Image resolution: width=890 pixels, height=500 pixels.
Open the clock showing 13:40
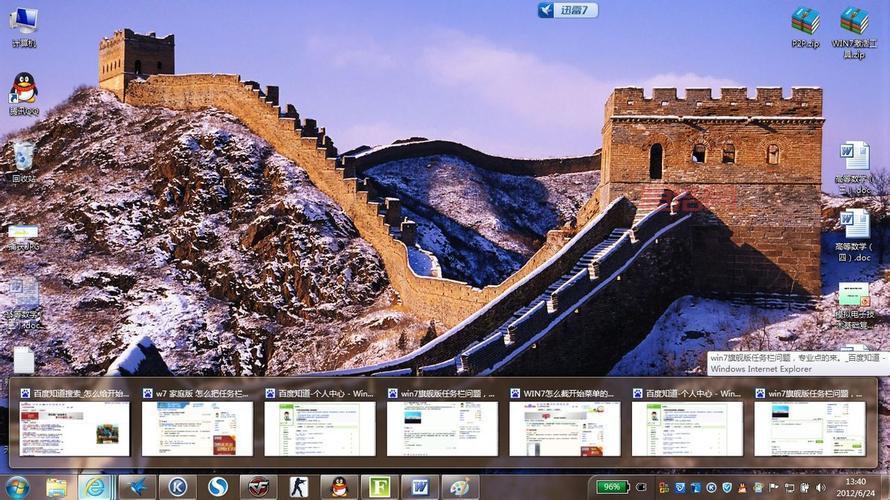856,487
